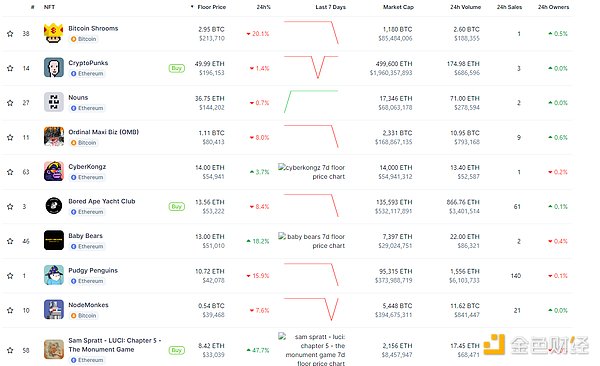Open the Baby Bears black logo
Image resolution: width=600 pixels, height=366 pixels.
click(x=54, y=240)
